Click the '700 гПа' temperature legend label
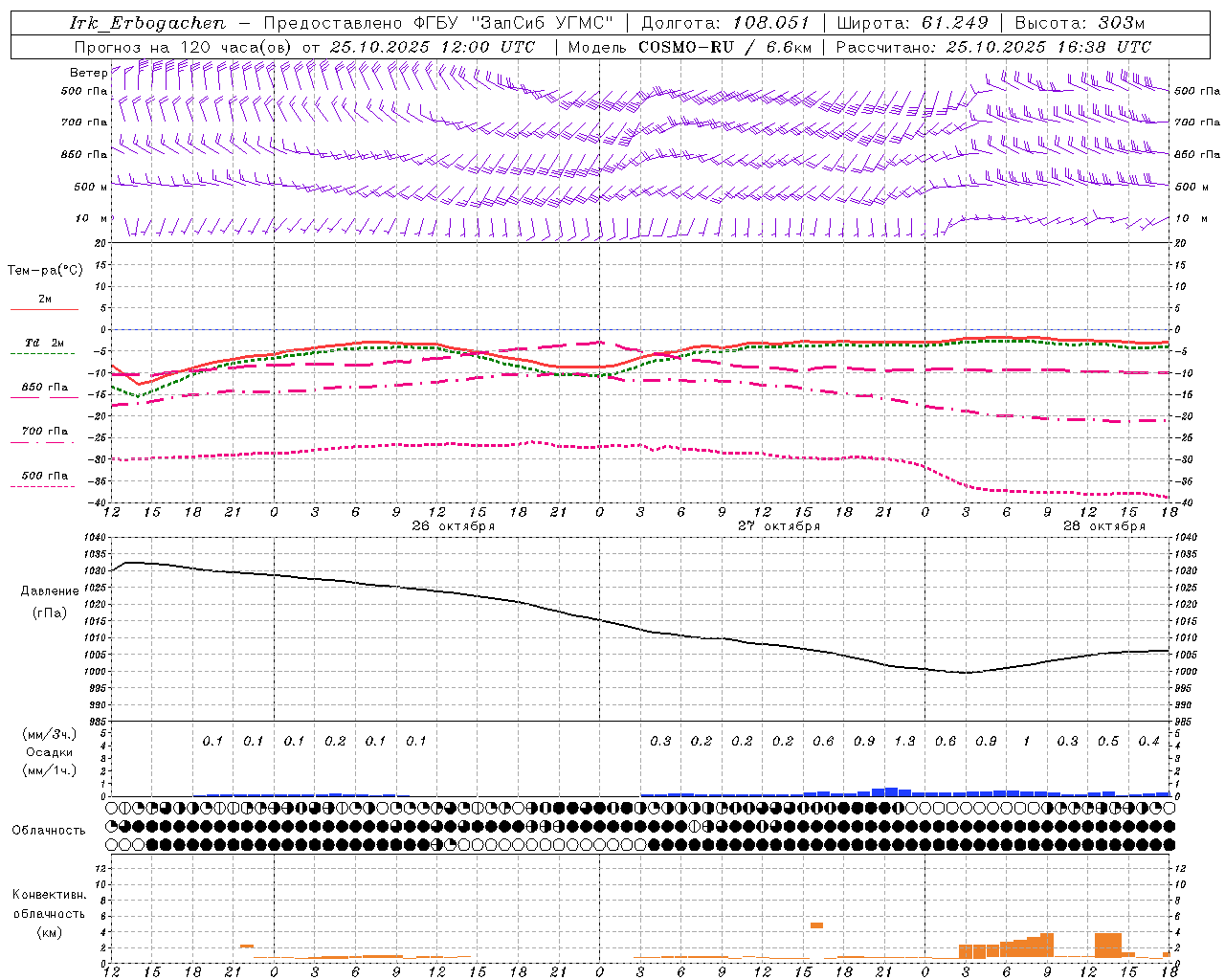This screenshot has height=980, width=1225. point(44,432)
